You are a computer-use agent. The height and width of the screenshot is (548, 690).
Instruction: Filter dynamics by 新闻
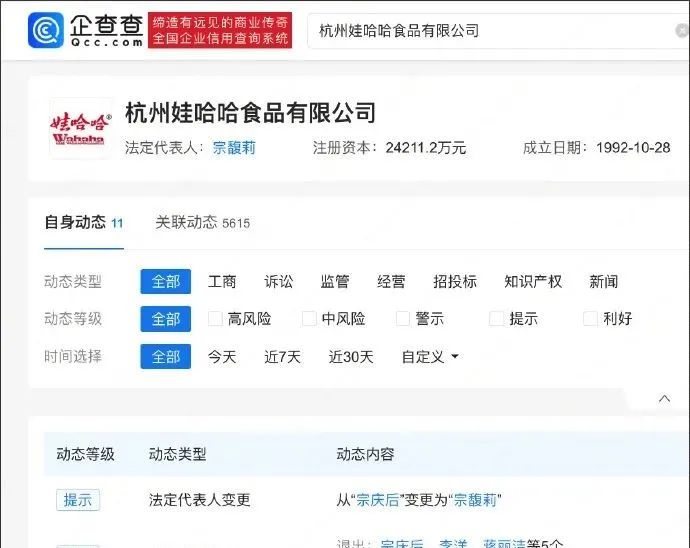(x=604, y=281)
